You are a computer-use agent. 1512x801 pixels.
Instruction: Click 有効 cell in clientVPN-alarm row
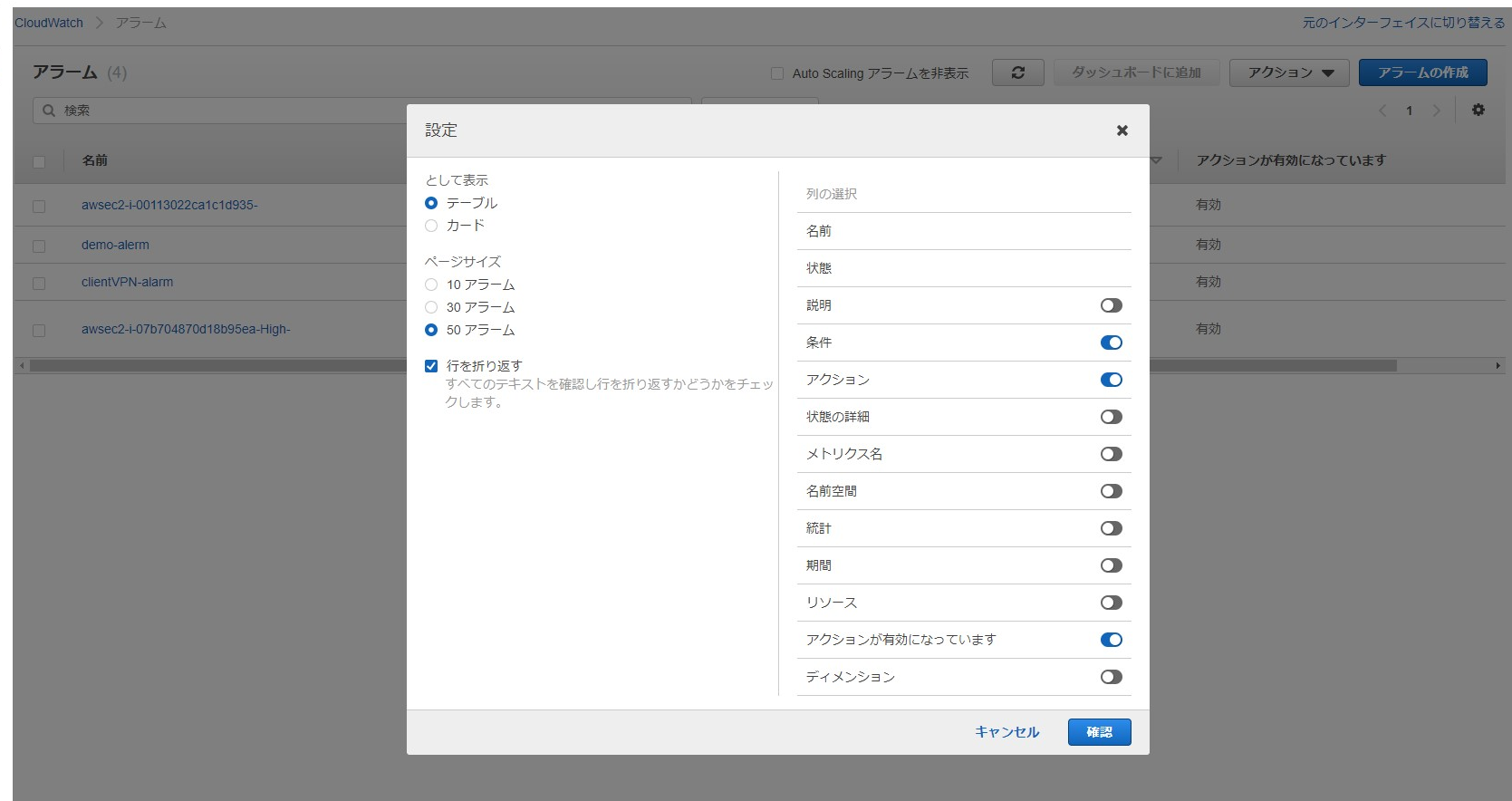click(x=1209, y=282)
